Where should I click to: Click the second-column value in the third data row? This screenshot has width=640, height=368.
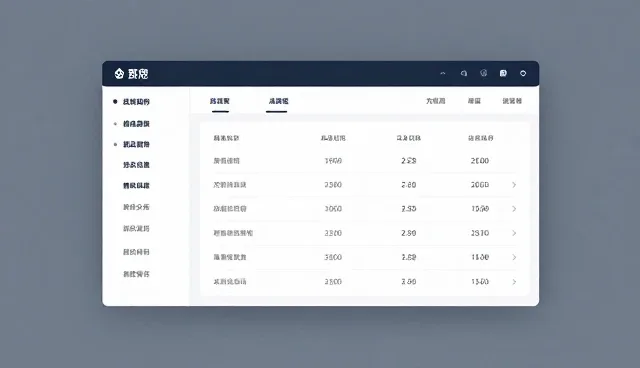pos(333,209)
